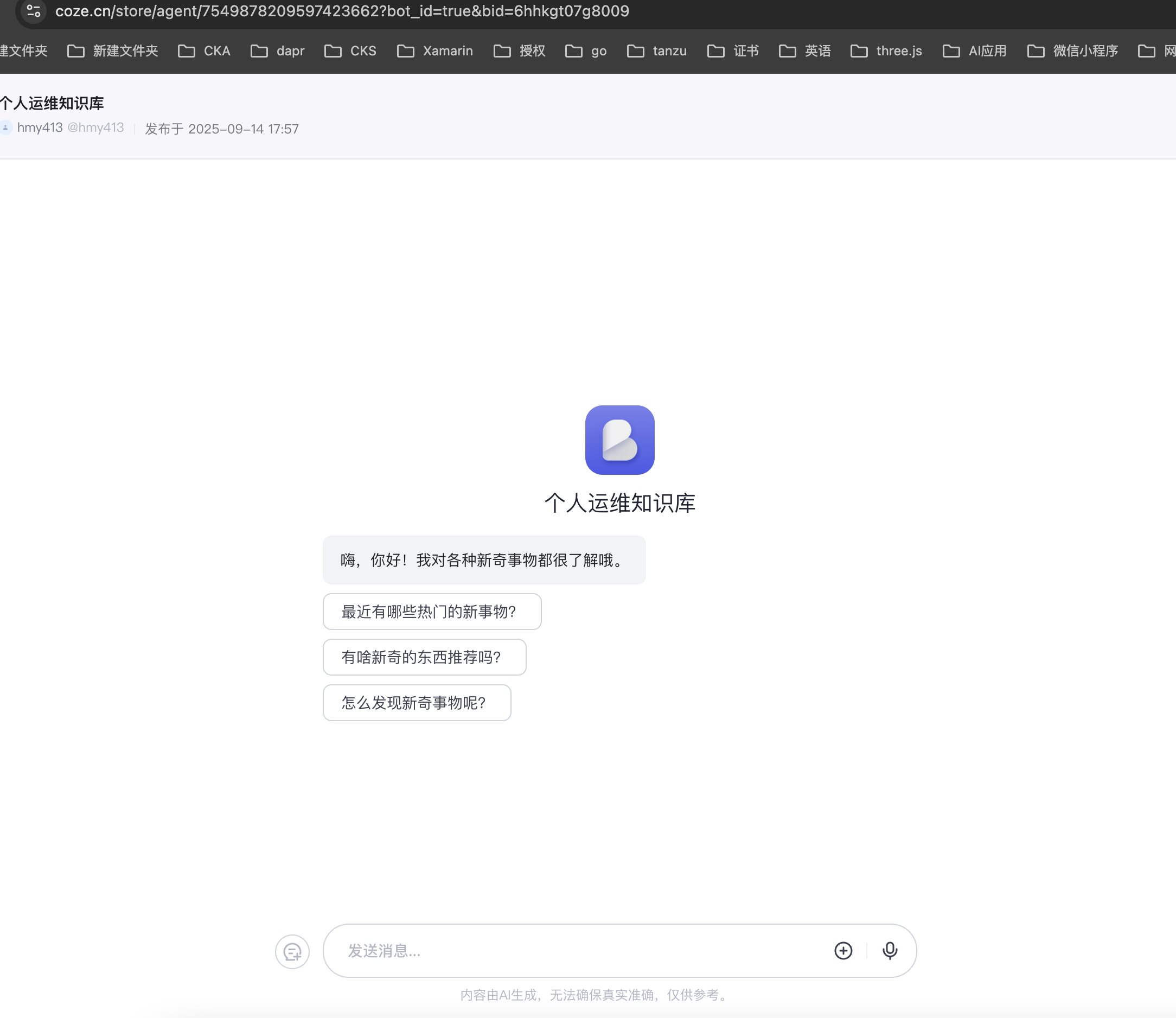Open the 微信小程序 bookmarks folder
The height and width of the screenshot is (1018, 1176).
[x=1072, y=51]
